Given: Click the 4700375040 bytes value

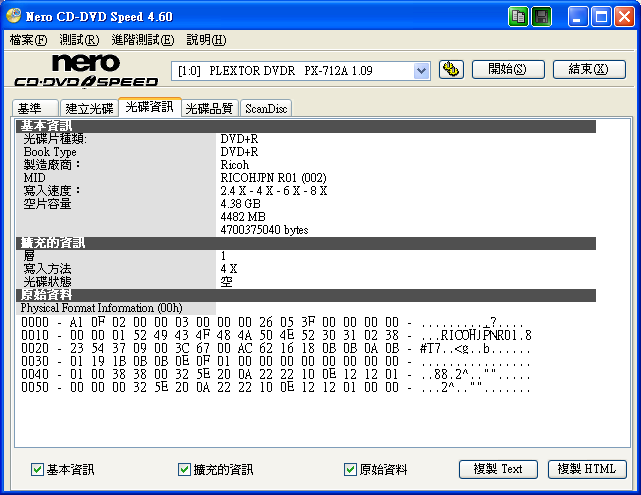Looking at the screenshot, I should tap(264, 230).
